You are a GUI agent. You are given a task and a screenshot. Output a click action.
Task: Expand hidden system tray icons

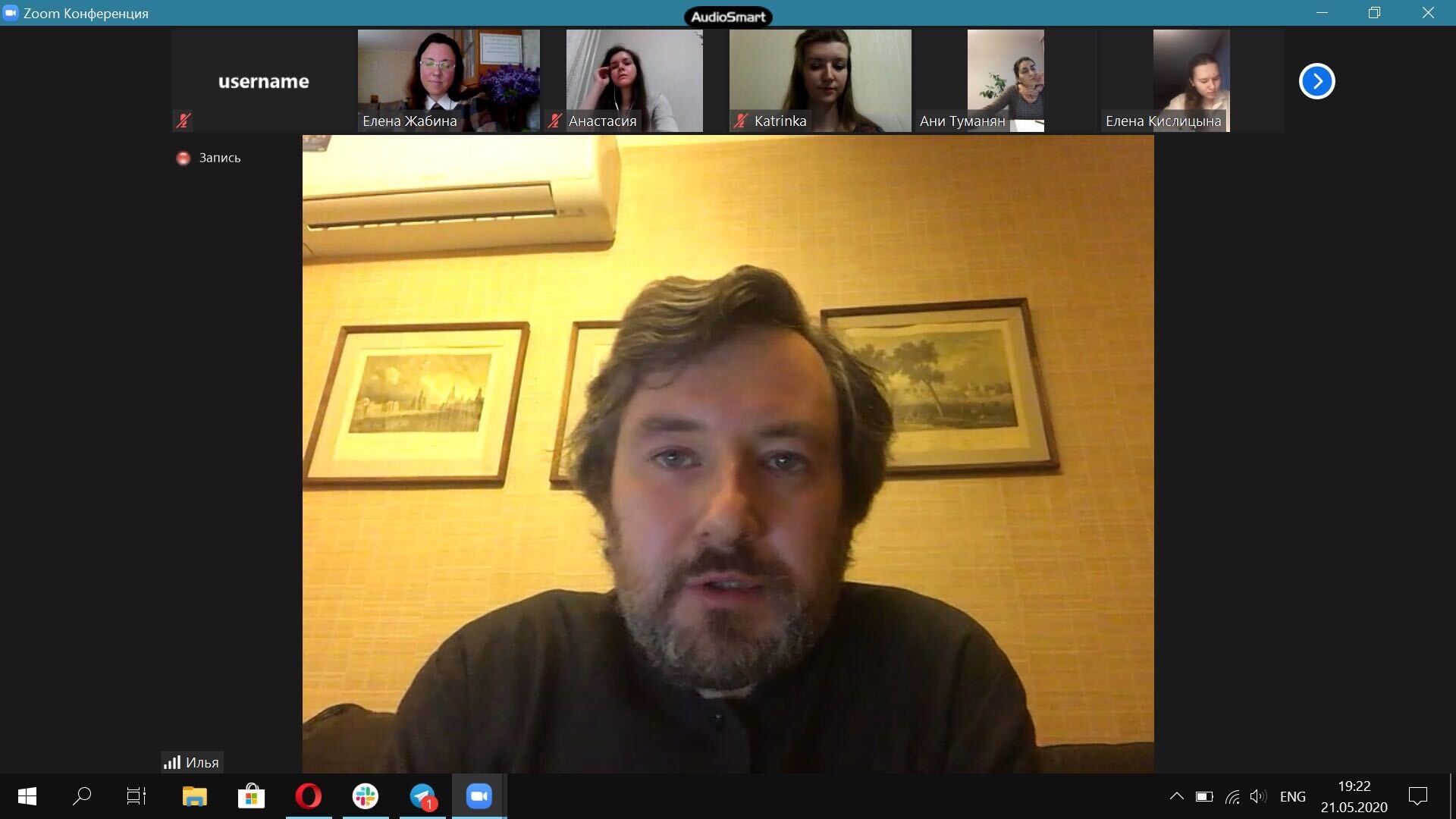pyautogui.click(x=1177, y=796)
